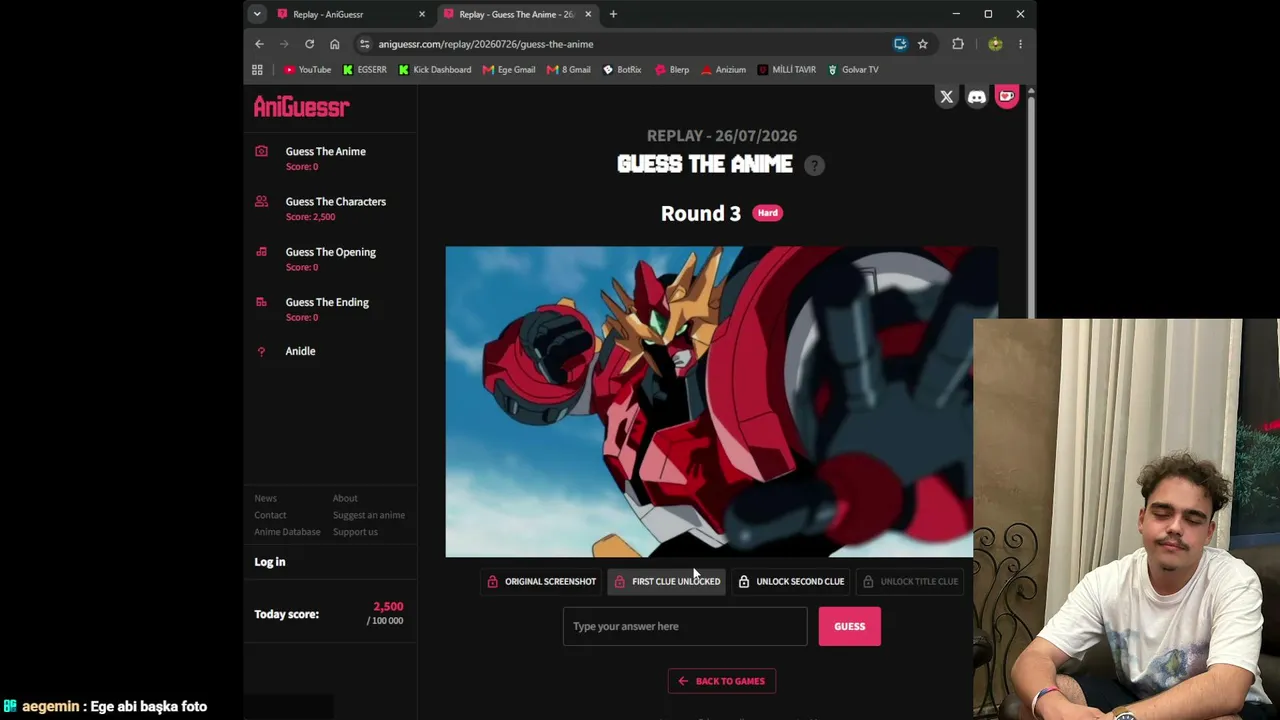Click the help question mark beside Guess The Anime

tap(814, 166)
